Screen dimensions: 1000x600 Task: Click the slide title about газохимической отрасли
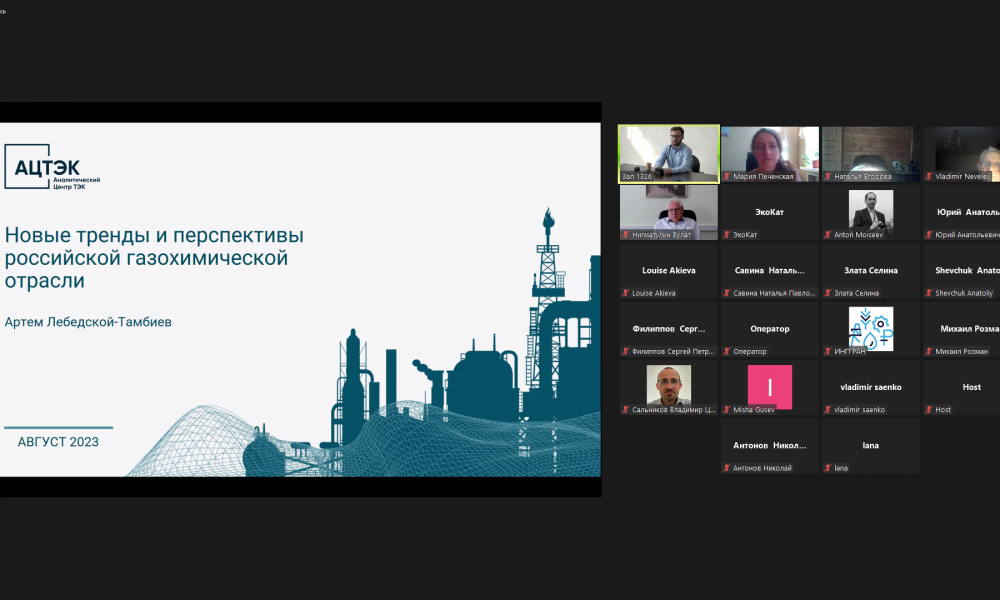[155, 258]
